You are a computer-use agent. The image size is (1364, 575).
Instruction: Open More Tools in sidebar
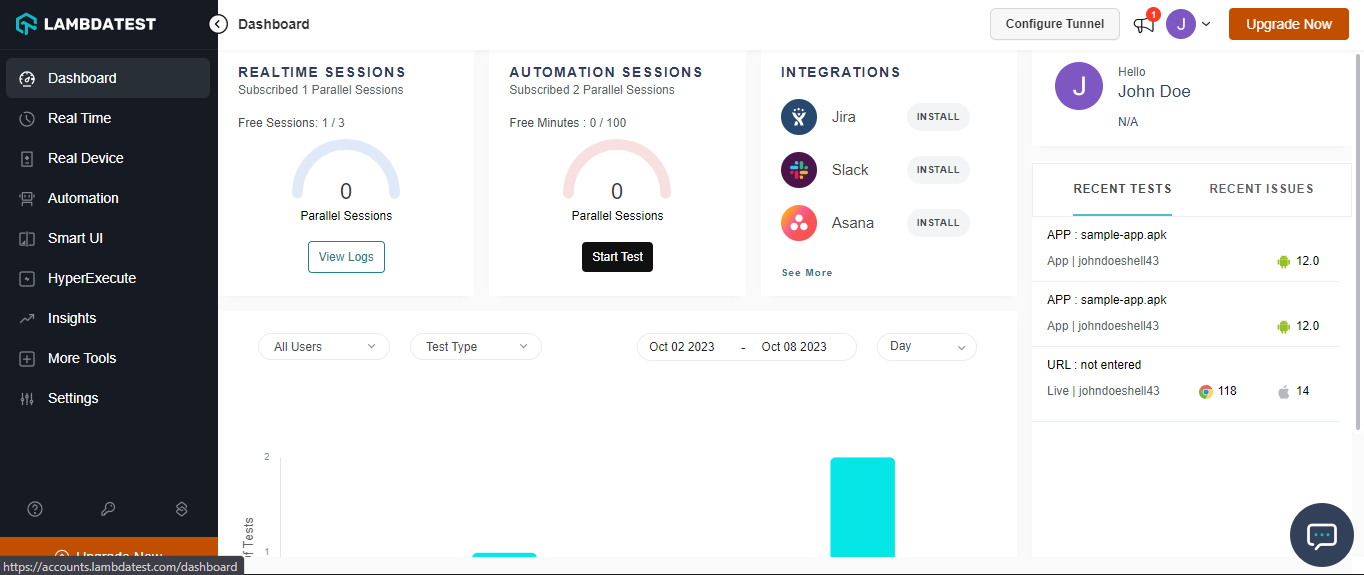click(x=108, y=358)
